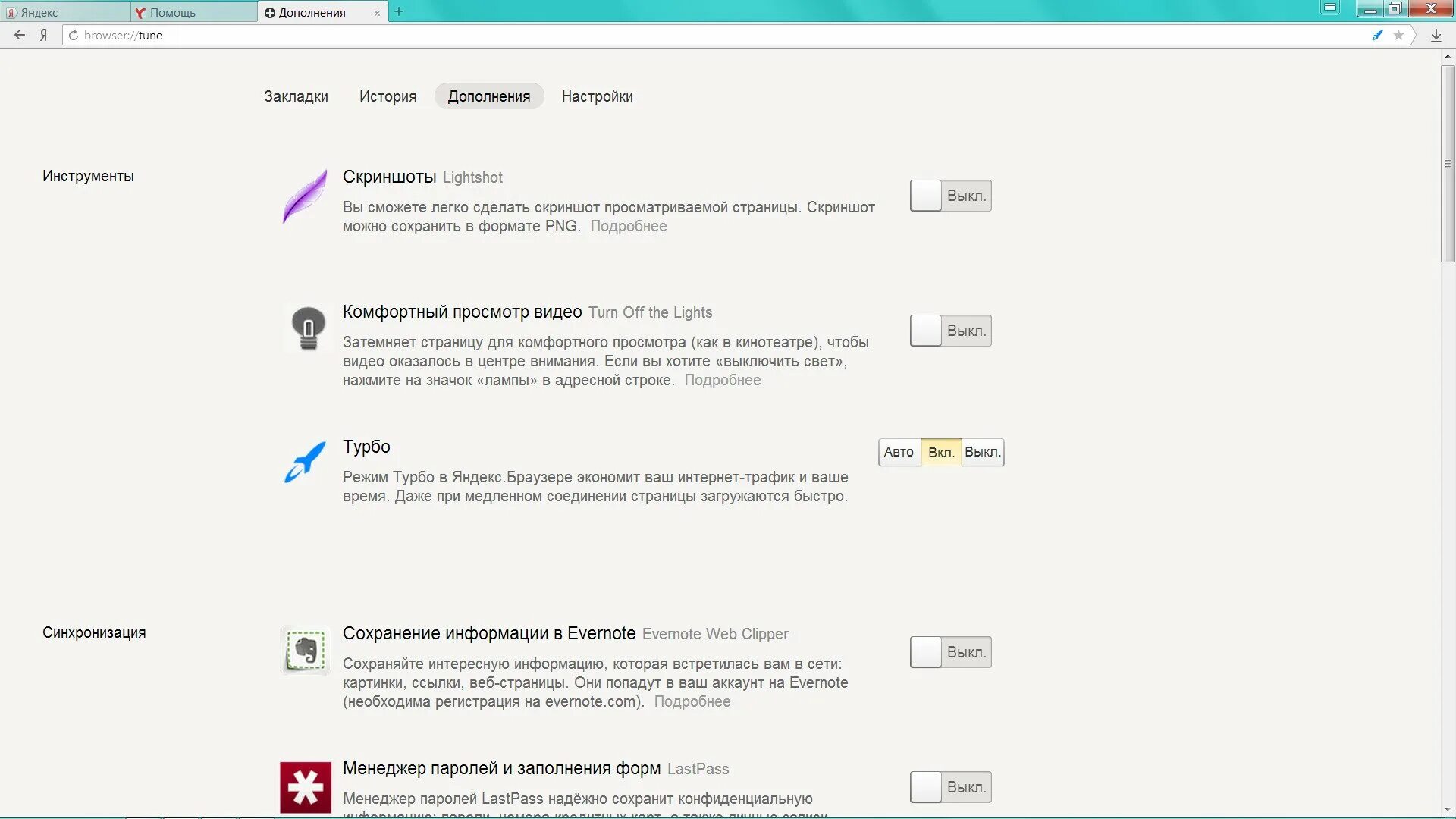Click the Turn Off the Lights lamp icon

tap(308, 328)
